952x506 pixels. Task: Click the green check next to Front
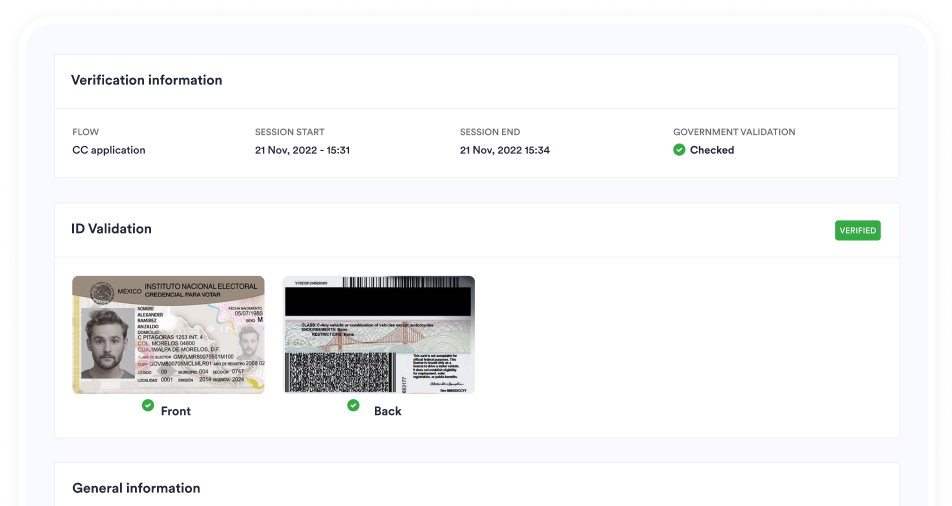click(x=148, y=405)
